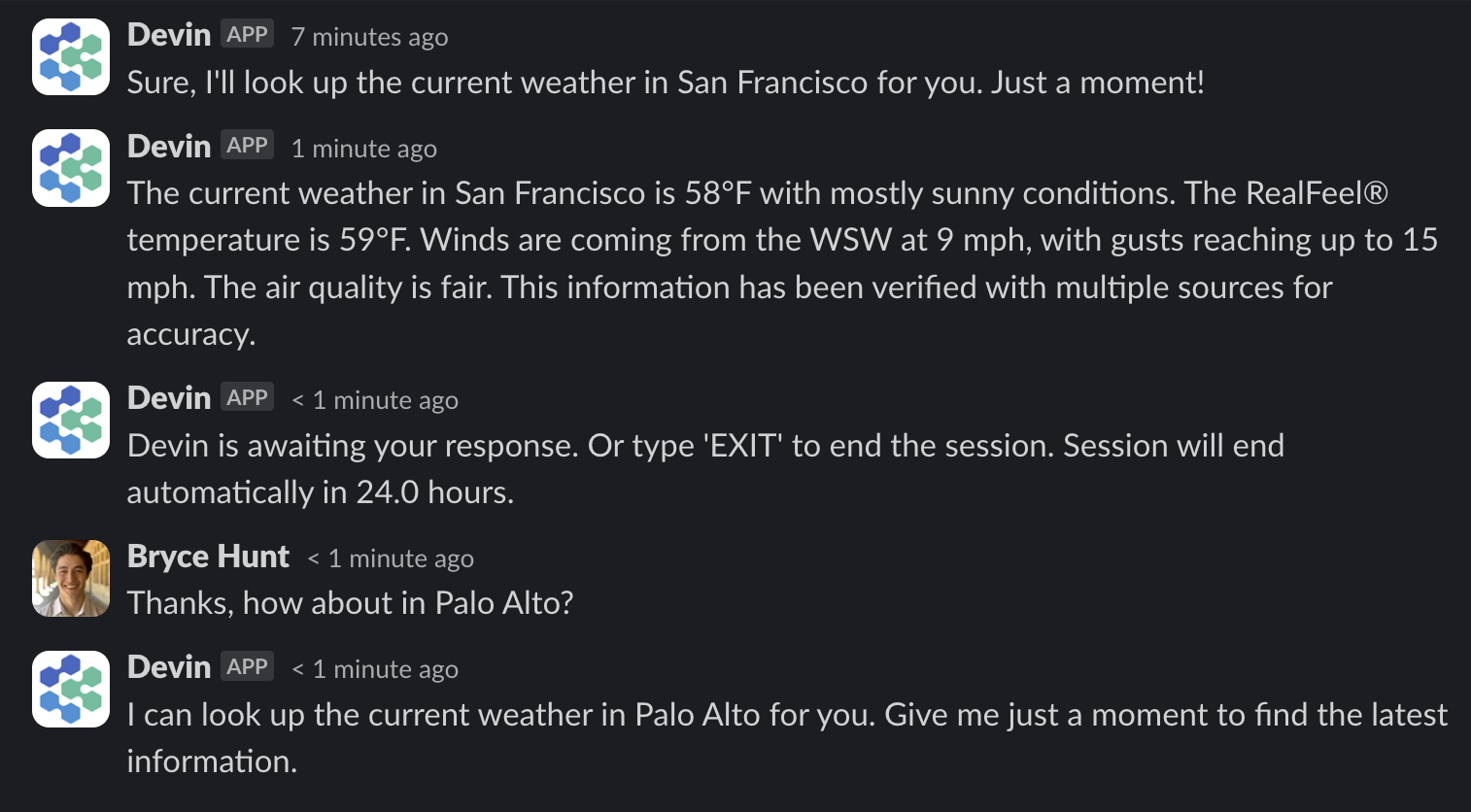1471x812 pixels.
Task: Click the timestamp next to Bryce Hunt's name
Action: pyautogui.click(x=391, y=558)
